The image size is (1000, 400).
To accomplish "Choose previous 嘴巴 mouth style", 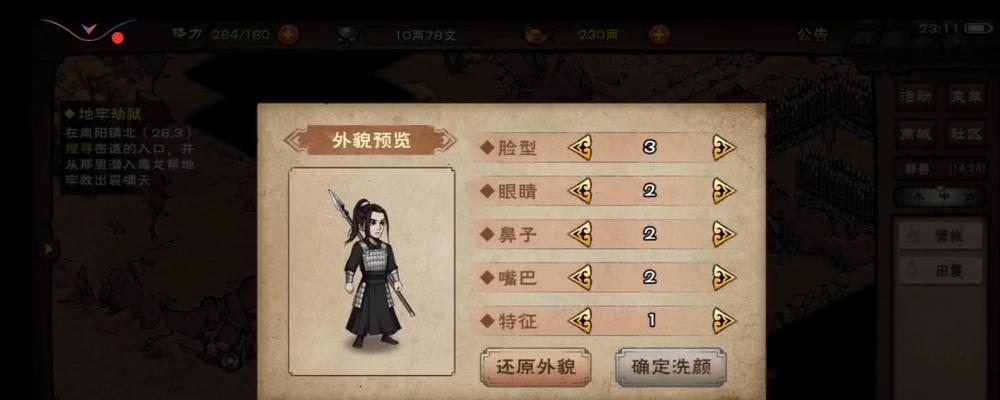I will (580, 278).
